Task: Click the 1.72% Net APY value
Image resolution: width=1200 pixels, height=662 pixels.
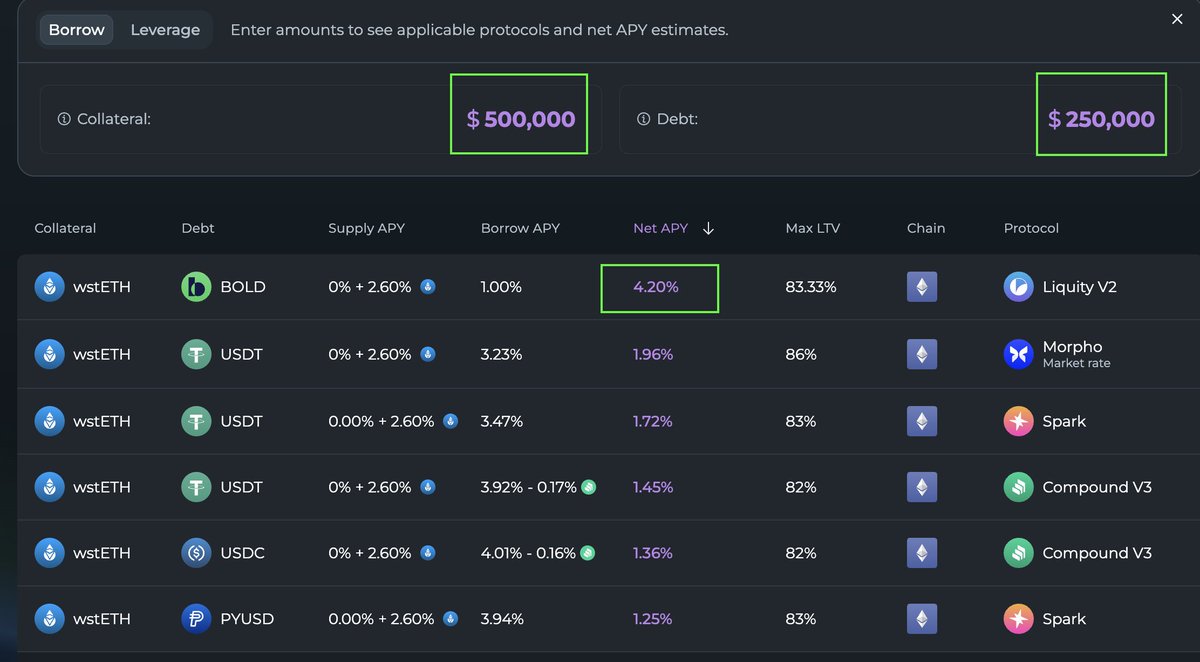Action: 653,421
